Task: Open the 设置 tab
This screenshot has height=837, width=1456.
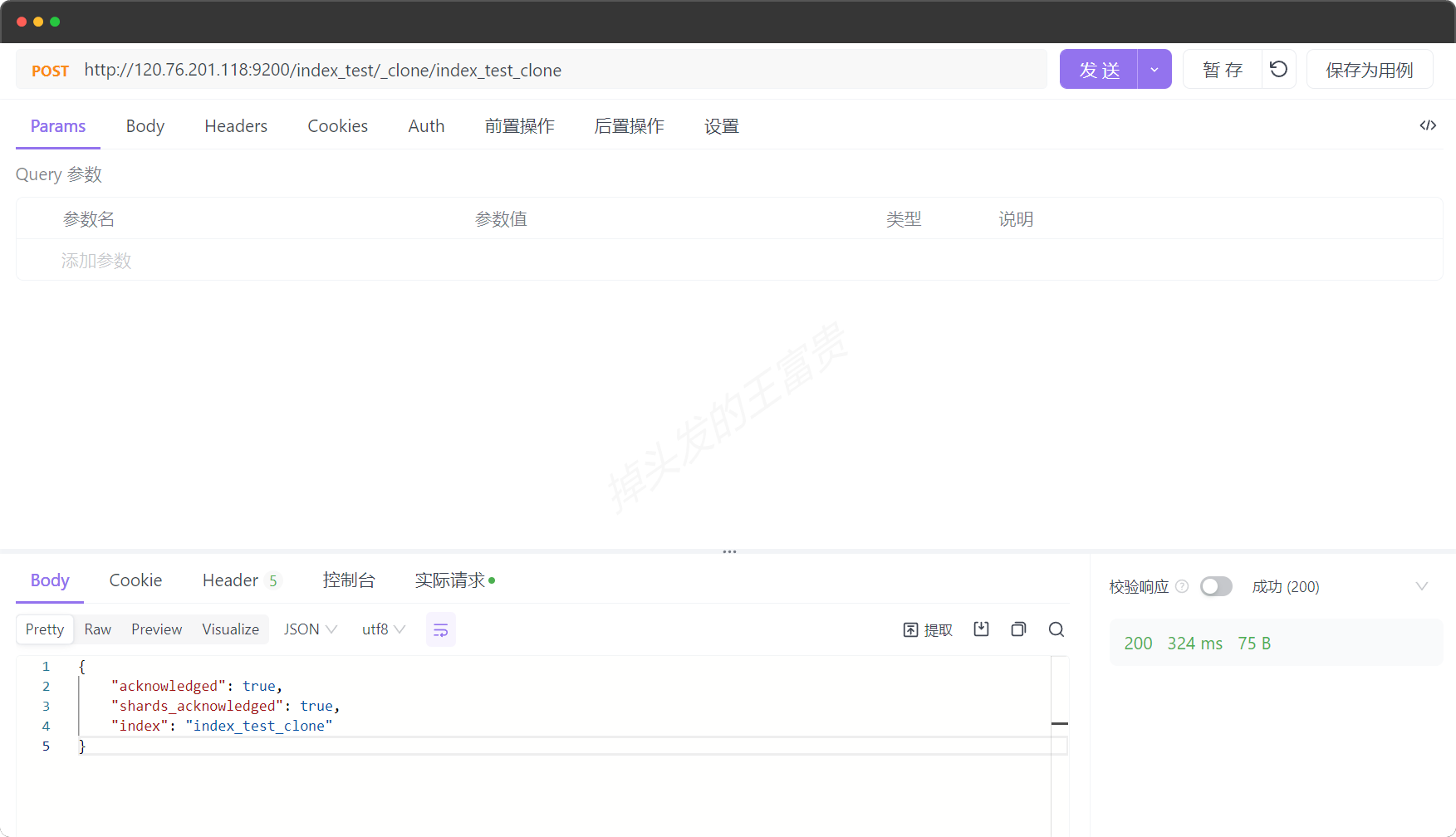Action: point(722,126)
